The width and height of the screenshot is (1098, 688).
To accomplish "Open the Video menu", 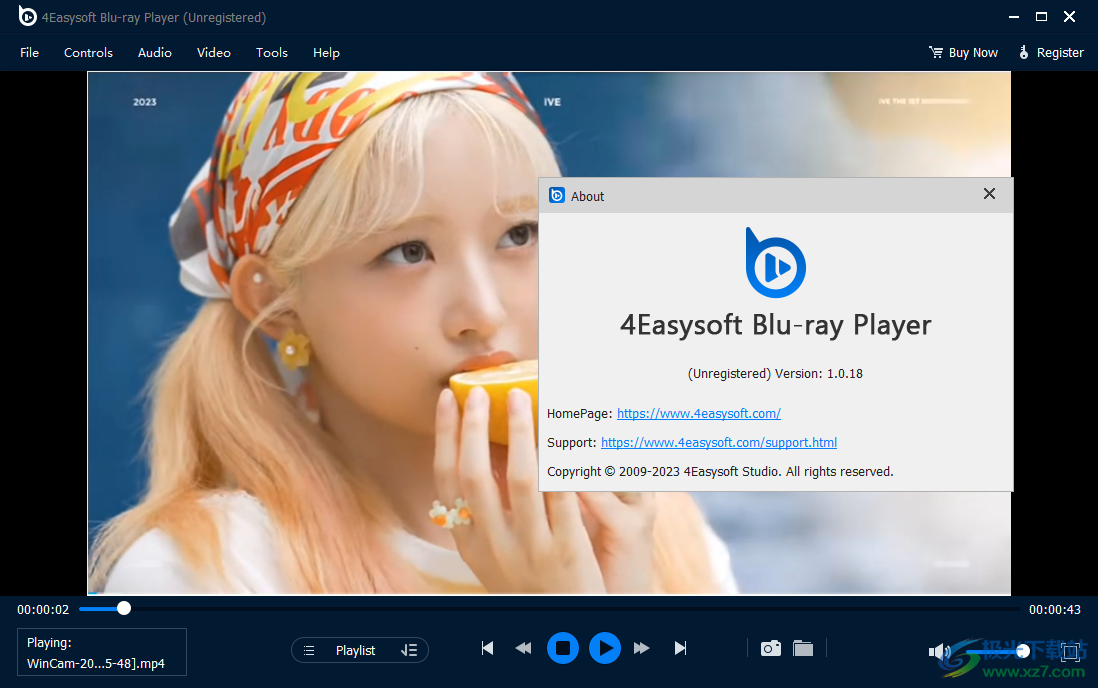I will (x=213, y=52).
